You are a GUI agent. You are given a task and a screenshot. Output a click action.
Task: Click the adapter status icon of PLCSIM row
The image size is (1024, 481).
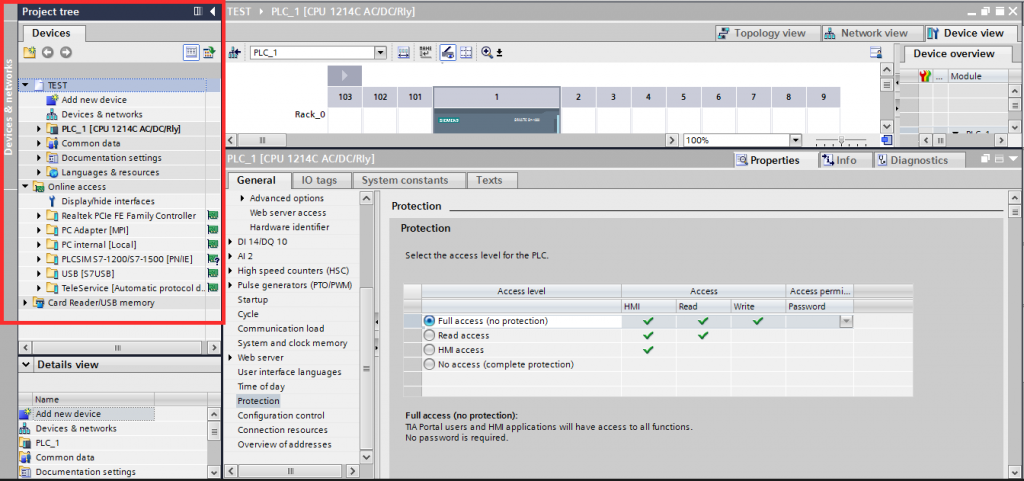(212, 258)
